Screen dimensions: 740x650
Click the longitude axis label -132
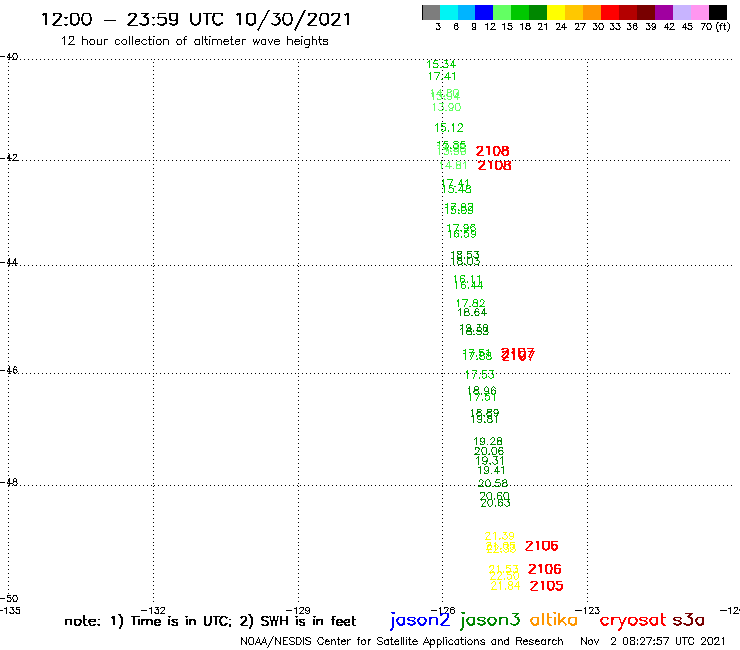pyautogui.click(x=153, y=610)
